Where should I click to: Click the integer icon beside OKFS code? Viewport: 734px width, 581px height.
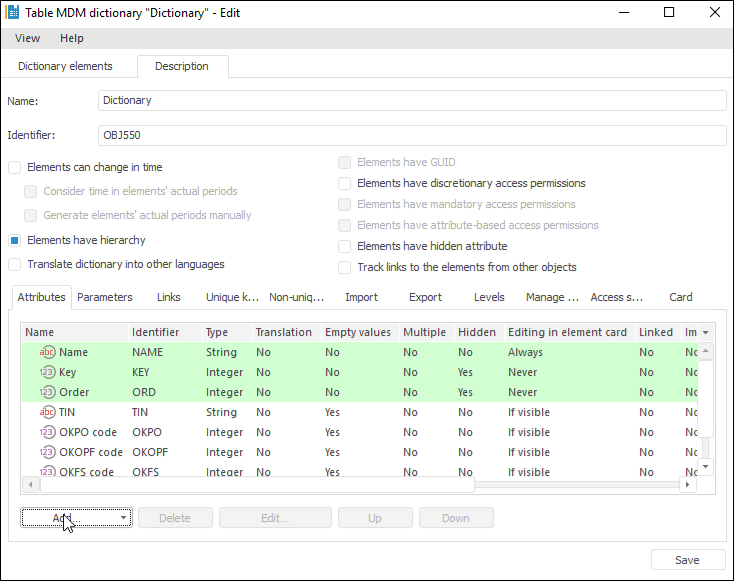click(47, 471)
